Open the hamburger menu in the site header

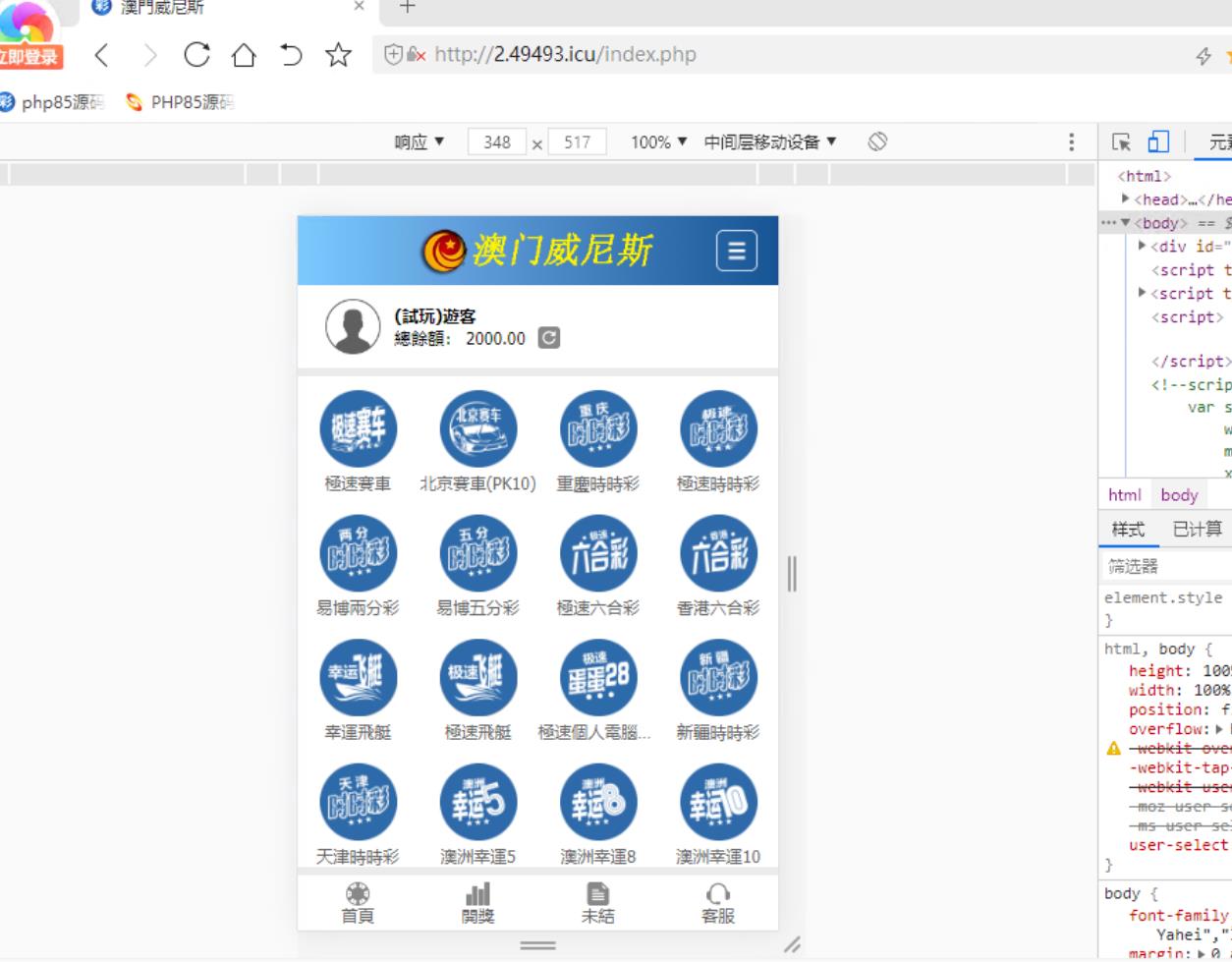(736, 252)
